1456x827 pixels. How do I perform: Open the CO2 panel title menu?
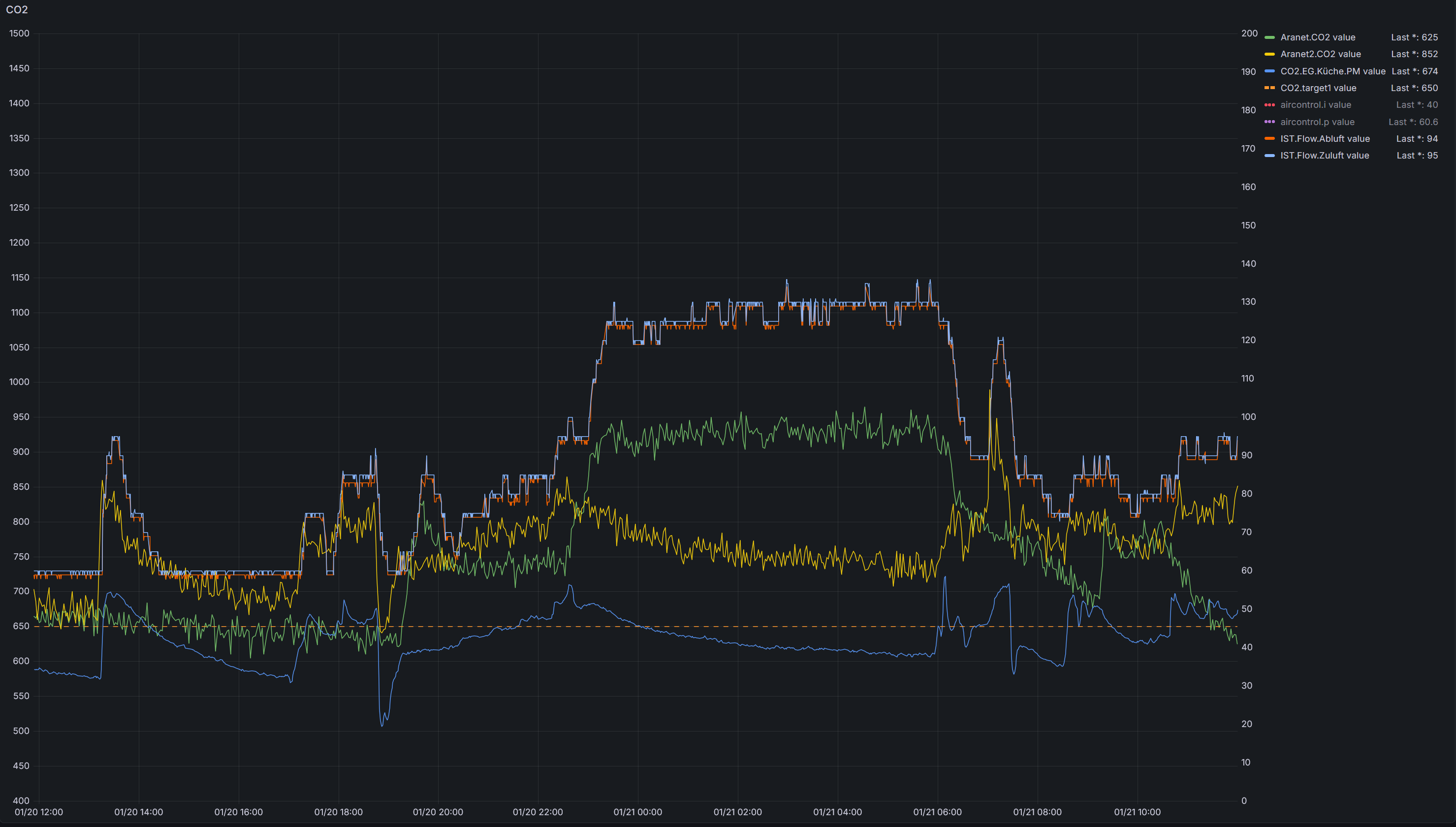tap(17, 10)
